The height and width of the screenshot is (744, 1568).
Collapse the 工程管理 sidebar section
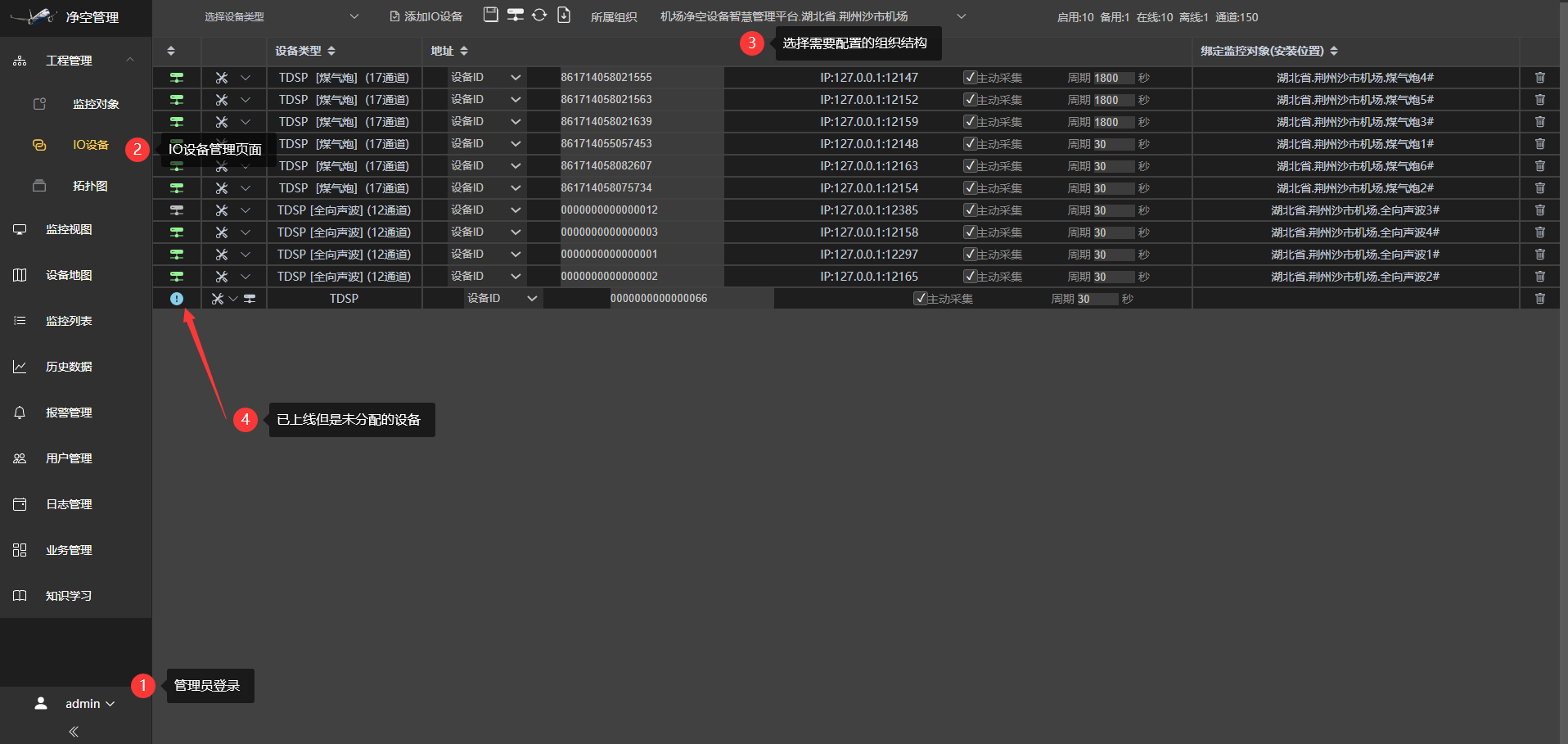coord(130,60)
